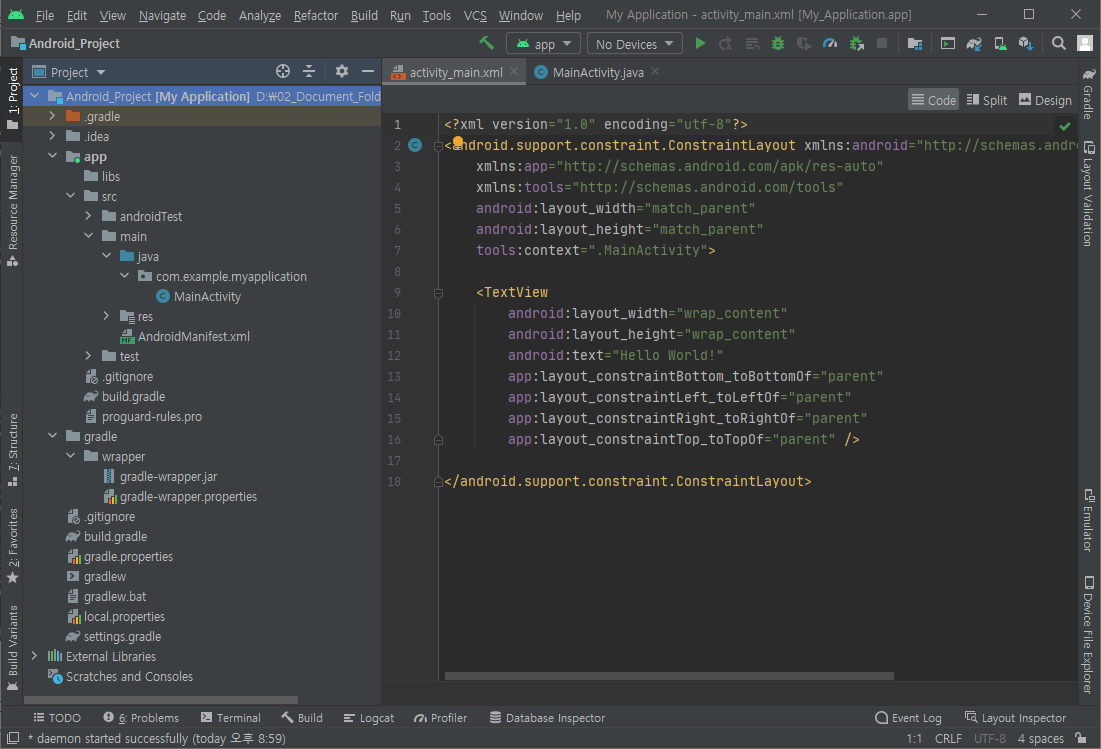Click the read-only lock icon in status bar

[x=1081, y=738]
